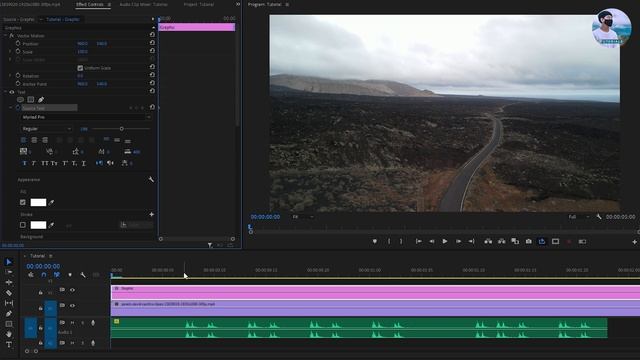Click the Extract button

point(502,242)
